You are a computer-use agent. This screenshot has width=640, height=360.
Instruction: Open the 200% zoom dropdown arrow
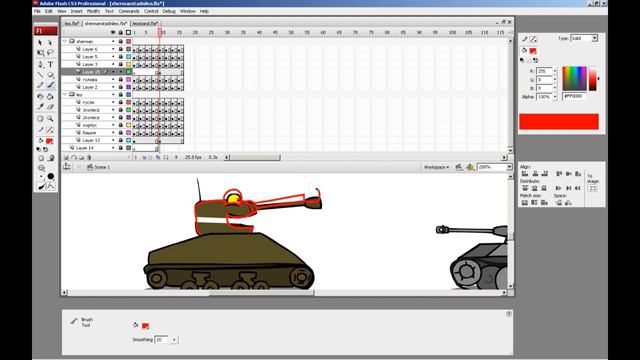click(x=509, y=167)
